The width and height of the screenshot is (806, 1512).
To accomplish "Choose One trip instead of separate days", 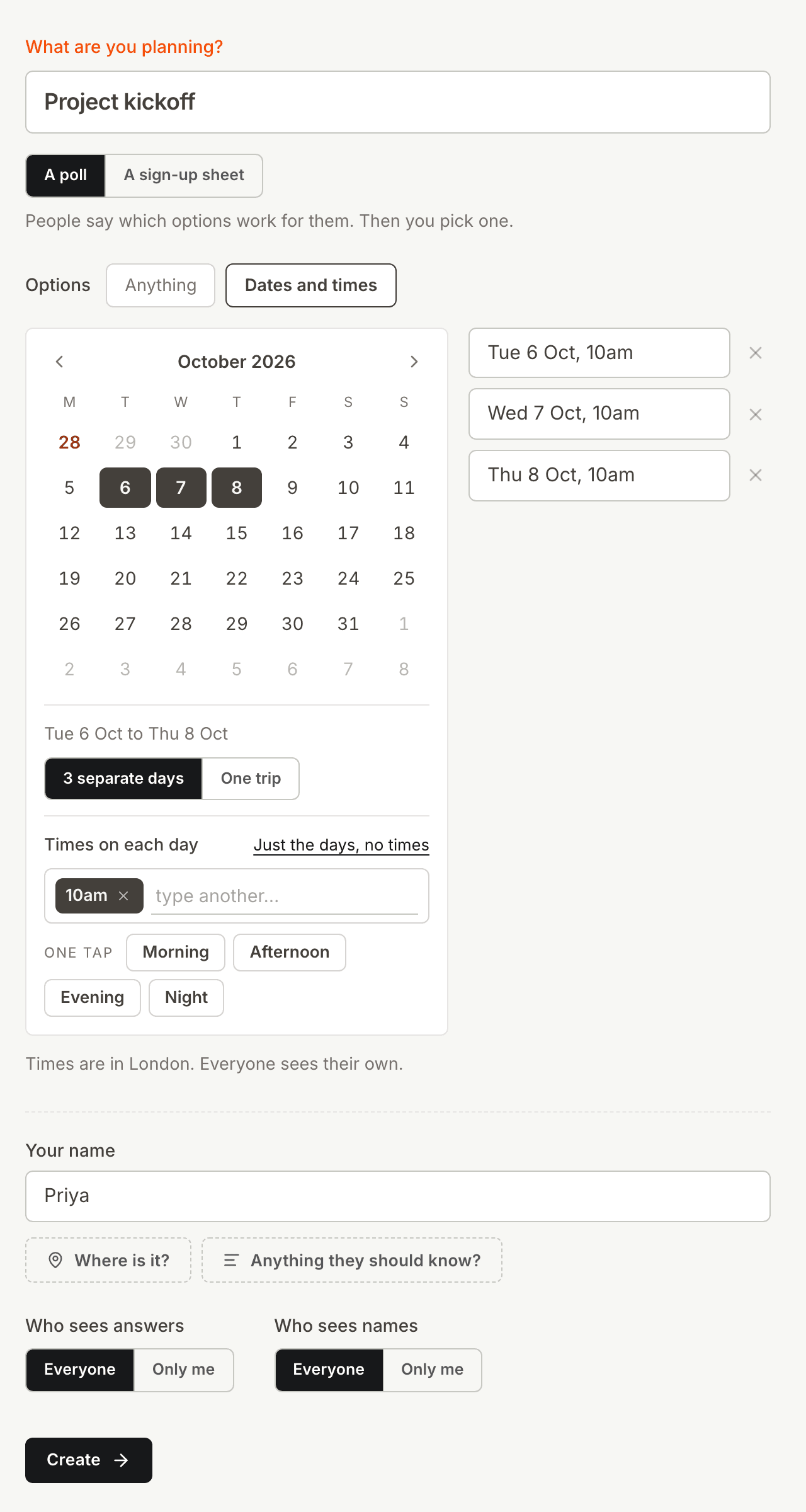I will [251, 779].
